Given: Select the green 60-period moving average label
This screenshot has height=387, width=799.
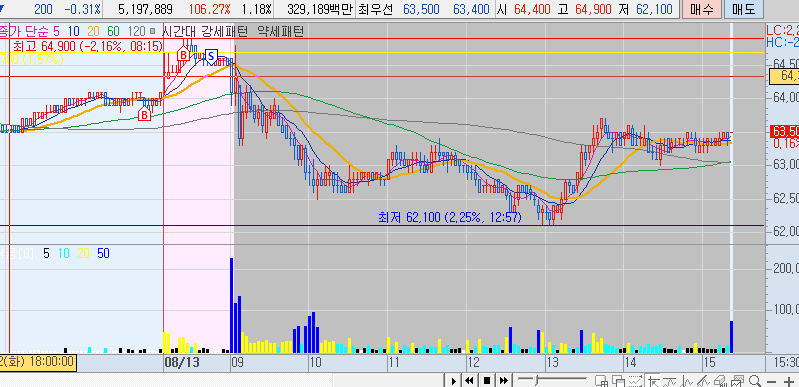Looking at the screenshot, I should (113, 32).
